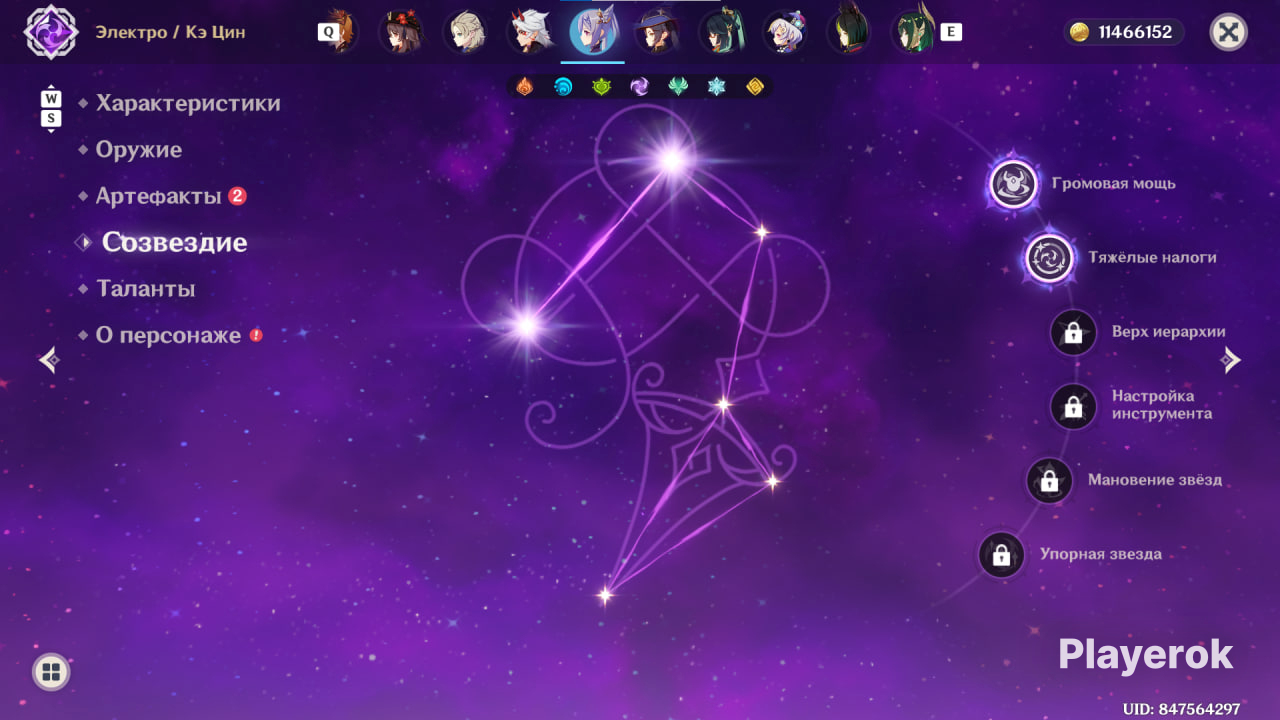
Task: Go to the next character with right arrow
Action: (1231, 360)
